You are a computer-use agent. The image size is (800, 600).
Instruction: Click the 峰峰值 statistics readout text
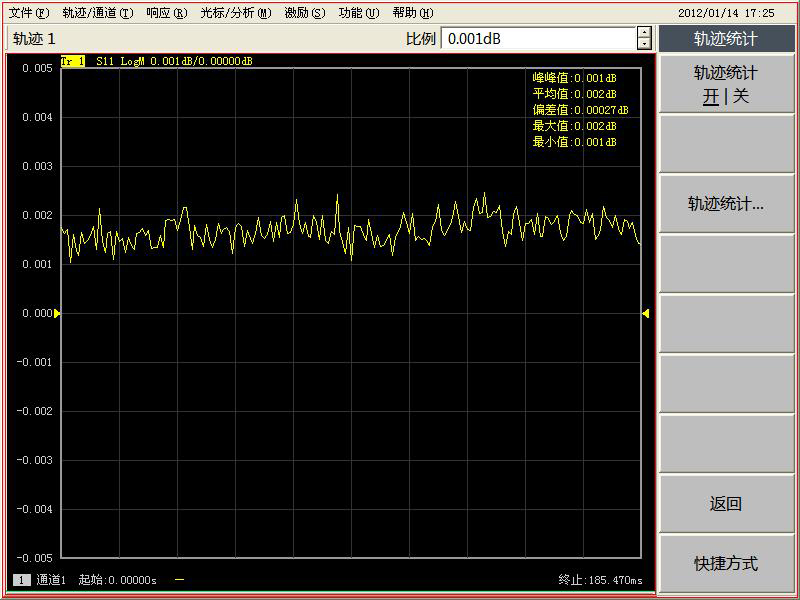(574, 78)
